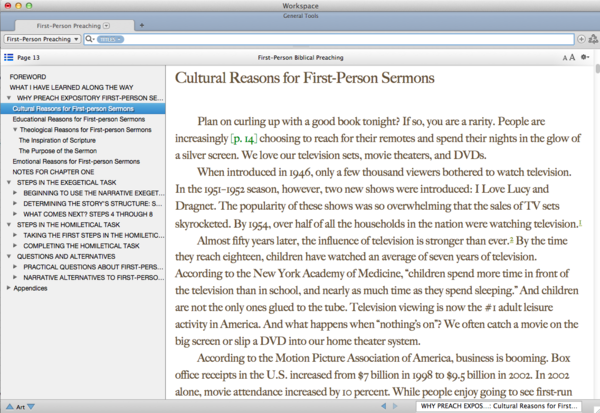Image resolution: width=600 pixels, height=413 pixels.
Task: Open WHAT I HAVE LEARNED ALONG THE WAY
Action: (x=72, y=87)
